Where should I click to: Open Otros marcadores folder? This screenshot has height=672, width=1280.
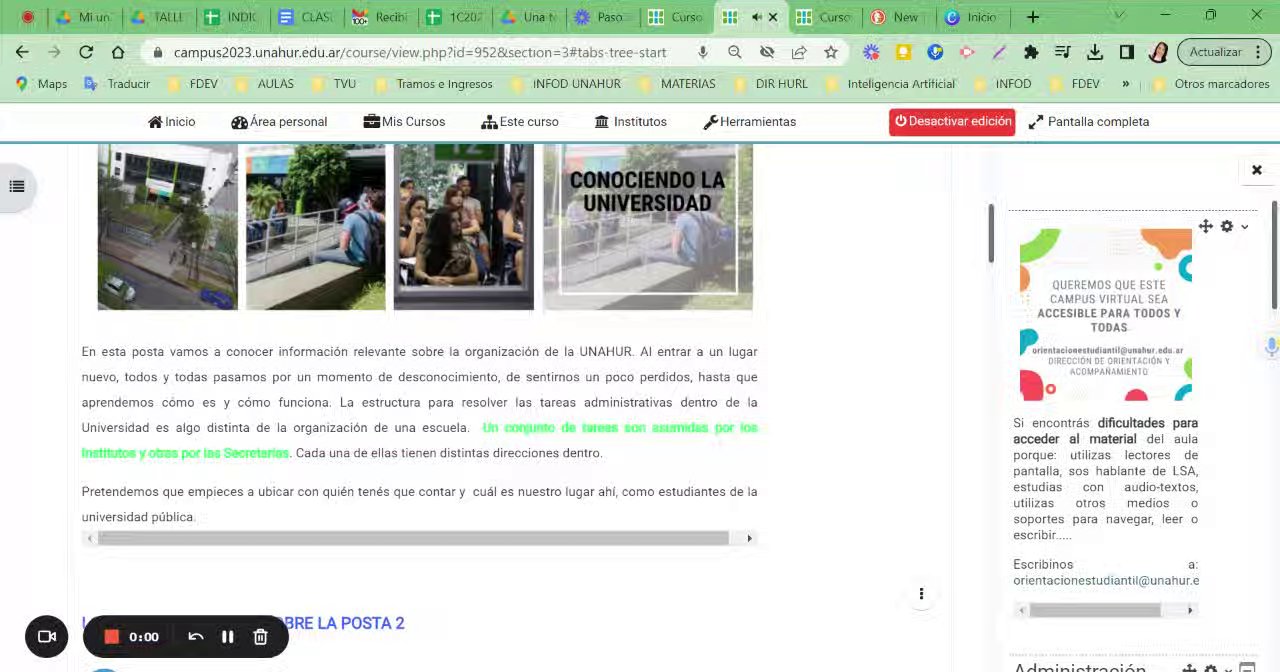1211,84
